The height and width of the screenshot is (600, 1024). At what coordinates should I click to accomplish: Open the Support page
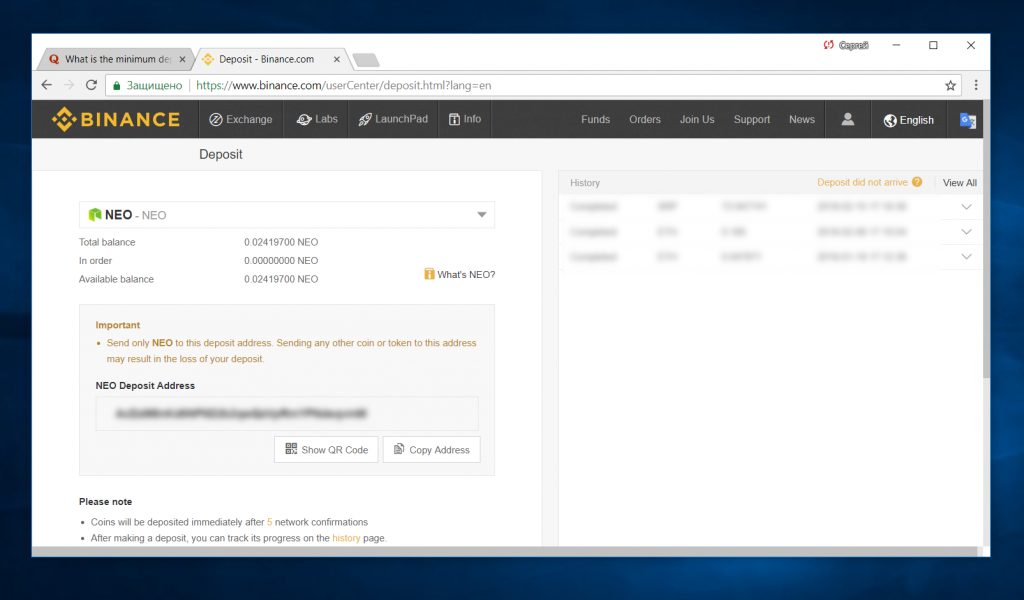coord(752,119)
